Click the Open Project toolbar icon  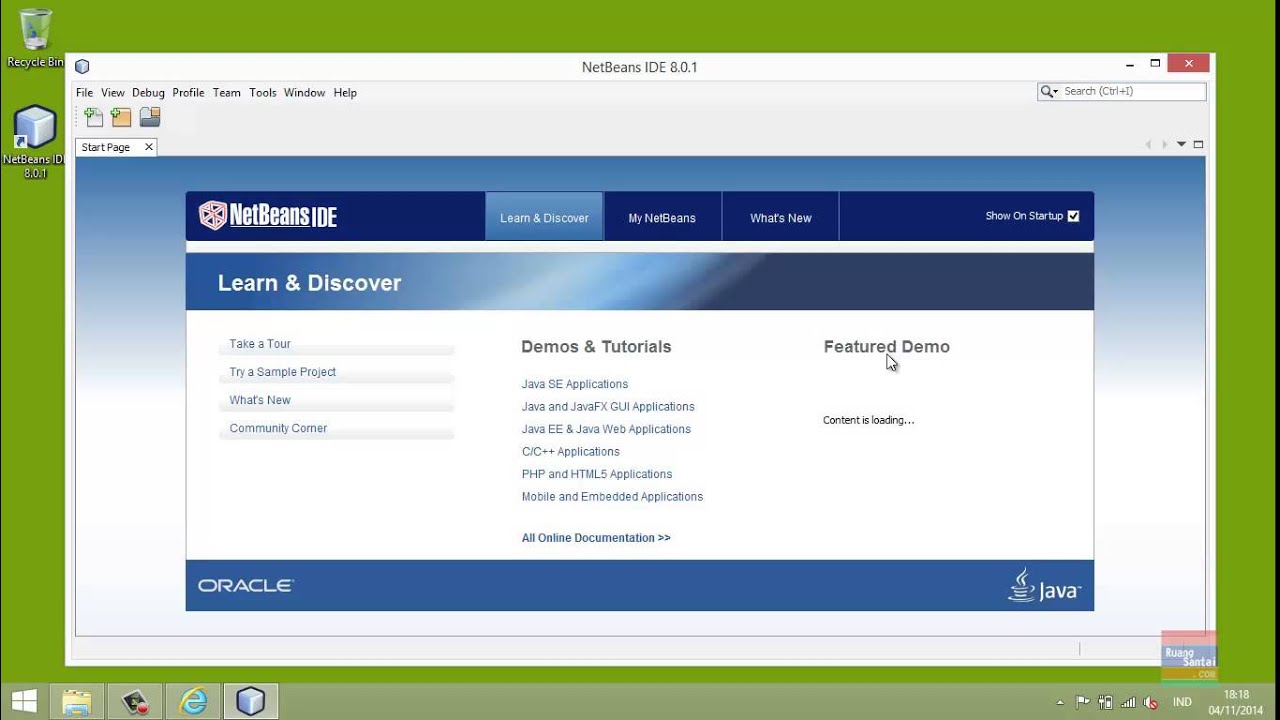coord(150,117)
